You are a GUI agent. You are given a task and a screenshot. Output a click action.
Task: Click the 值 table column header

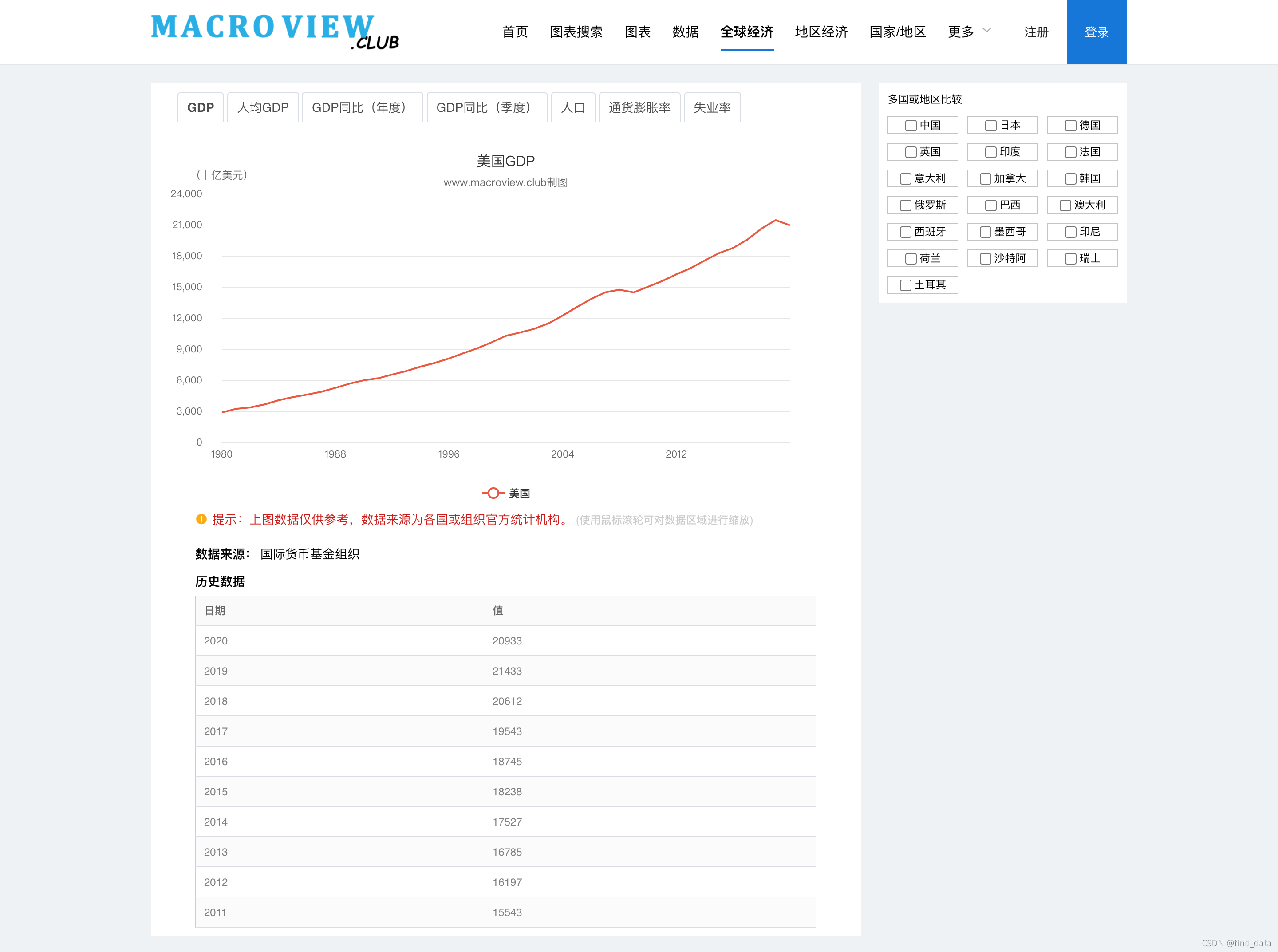498,610
